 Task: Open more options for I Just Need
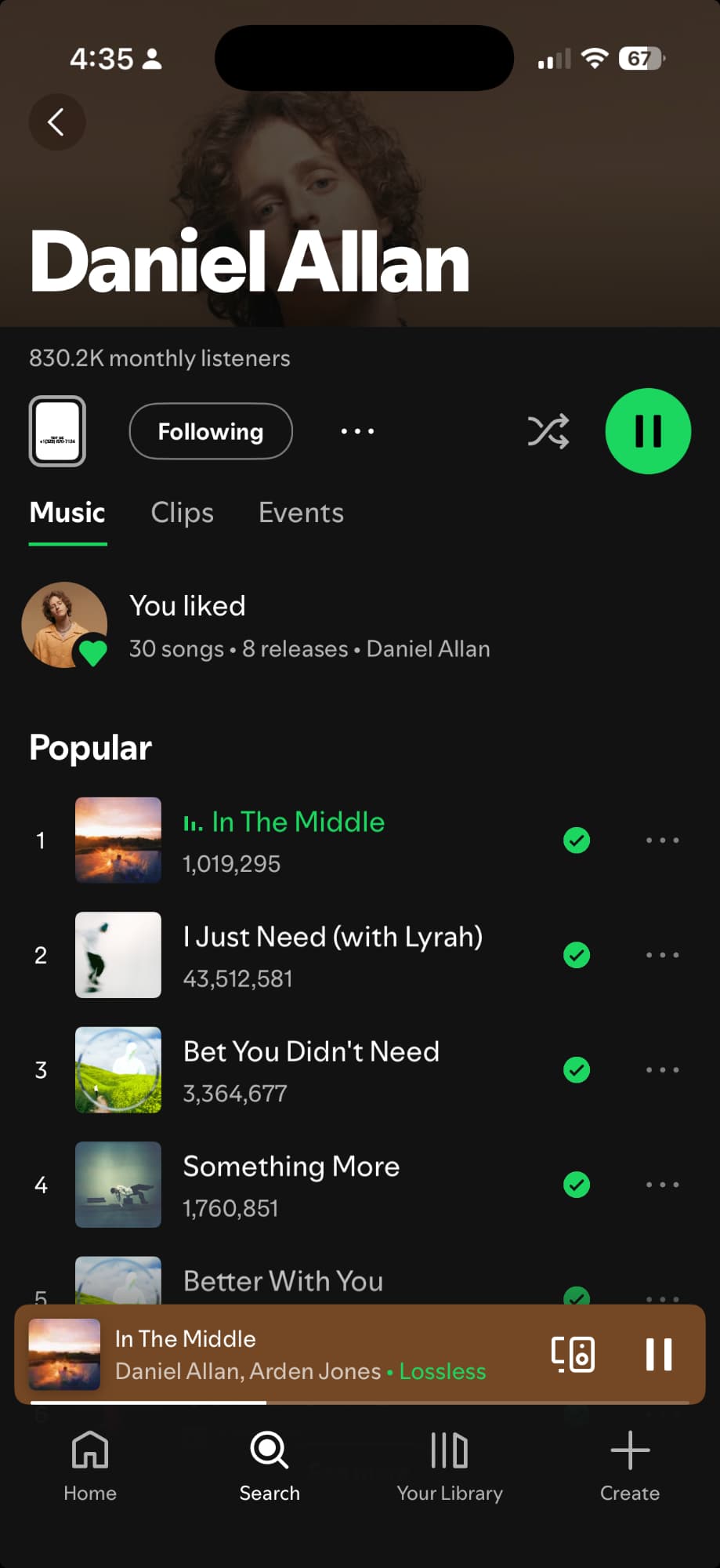[x=662, y=955]
